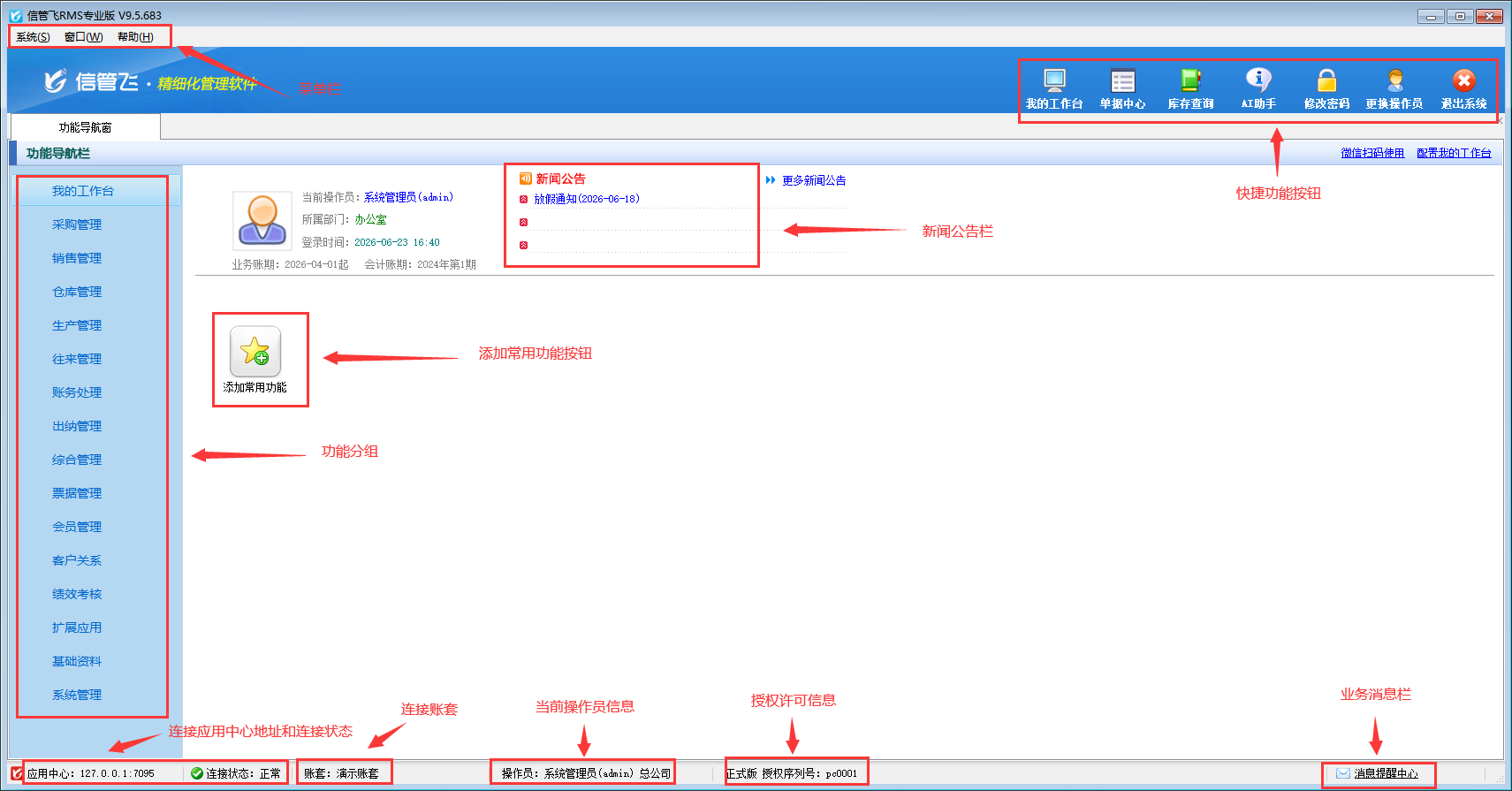Open the 生产管理 group

77,325
